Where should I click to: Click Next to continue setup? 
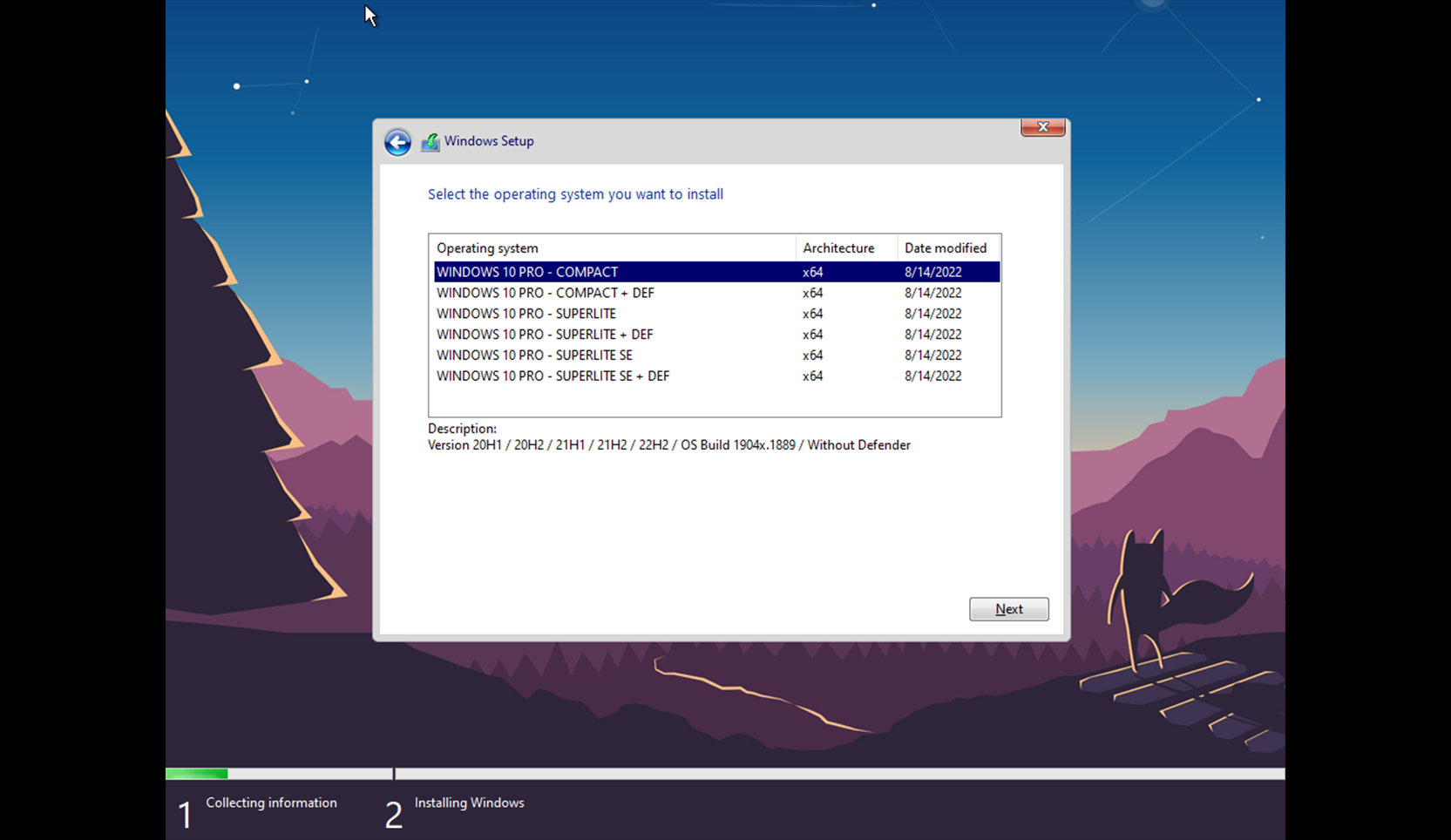coord(1009,609)
